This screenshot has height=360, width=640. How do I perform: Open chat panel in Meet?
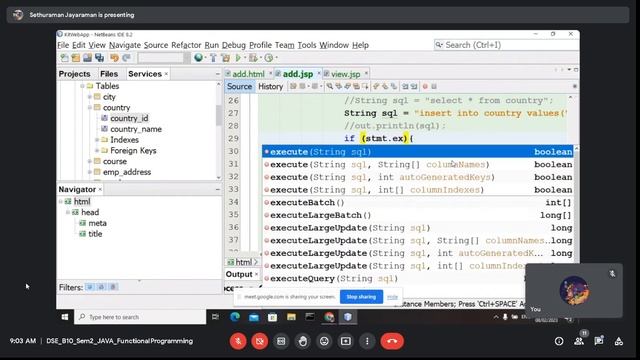pyautogui.click(x=599, y=341)
